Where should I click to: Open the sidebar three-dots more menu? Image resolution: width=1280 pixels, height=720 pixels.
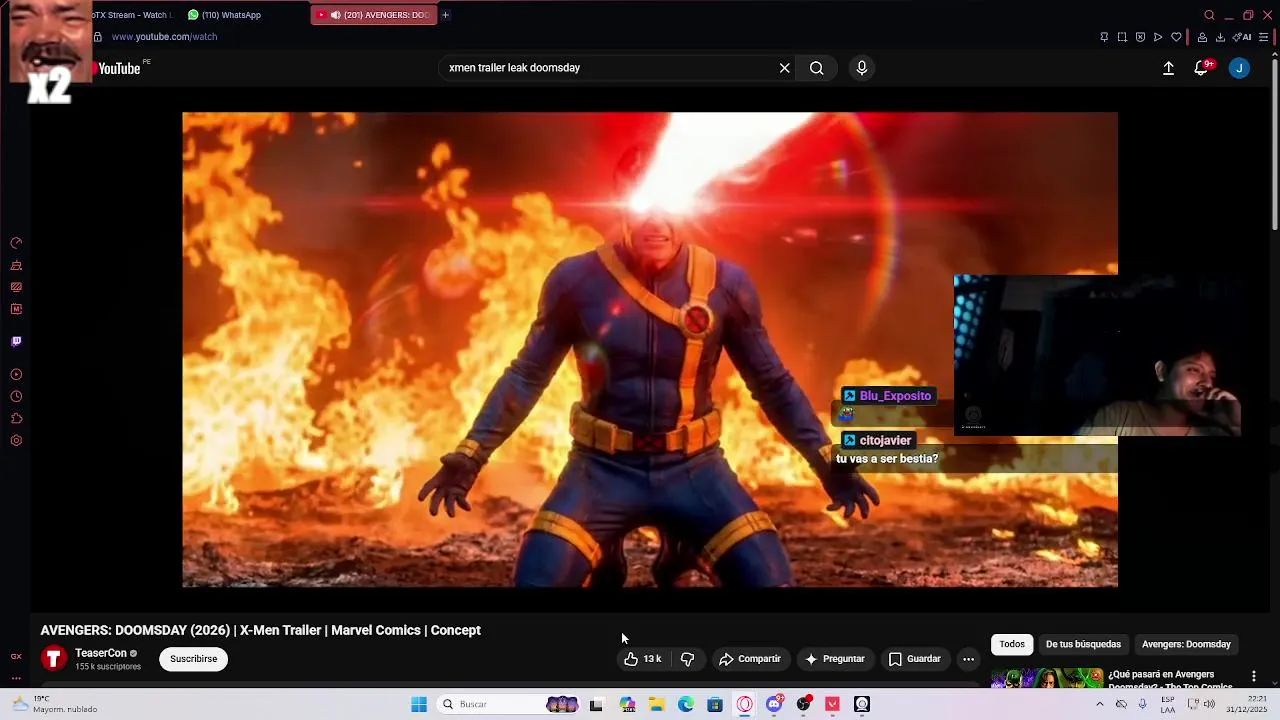[16, 678]
